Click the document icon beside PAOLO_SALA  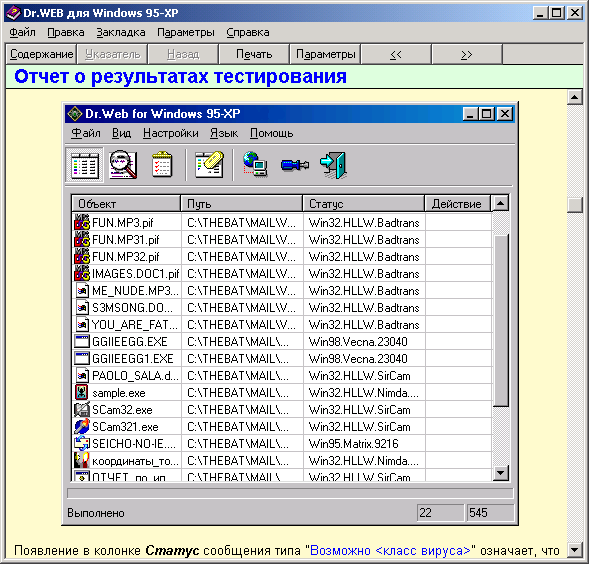point(82,375)
